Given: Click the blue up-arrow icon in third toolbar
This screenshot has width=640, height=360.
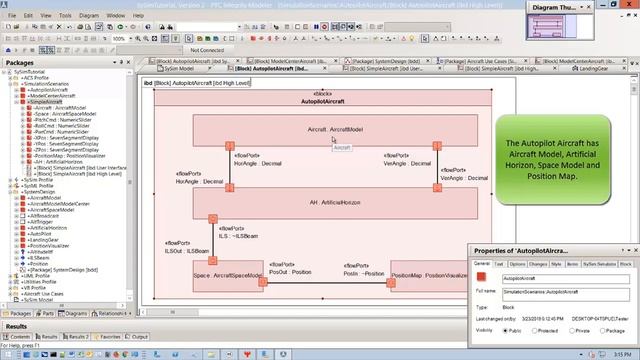Looking at the screenshot, I should (8, 50).
